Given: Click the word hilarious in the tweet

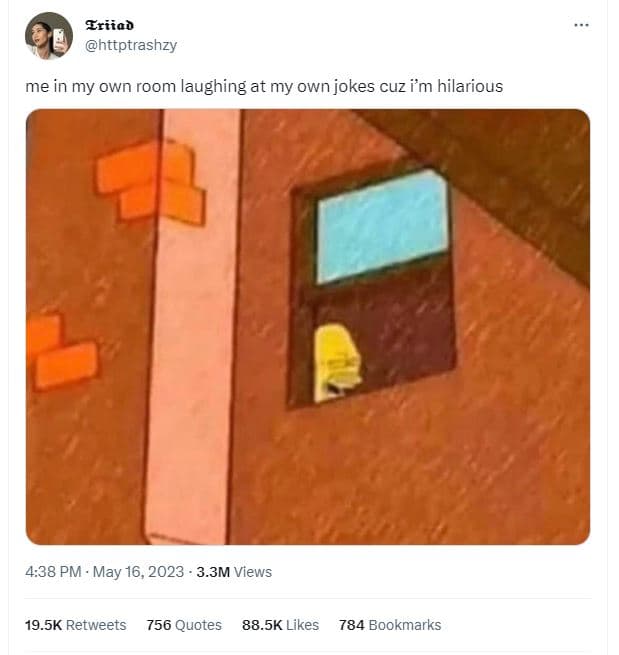Looking at the screenshot, I should point(470,86).
